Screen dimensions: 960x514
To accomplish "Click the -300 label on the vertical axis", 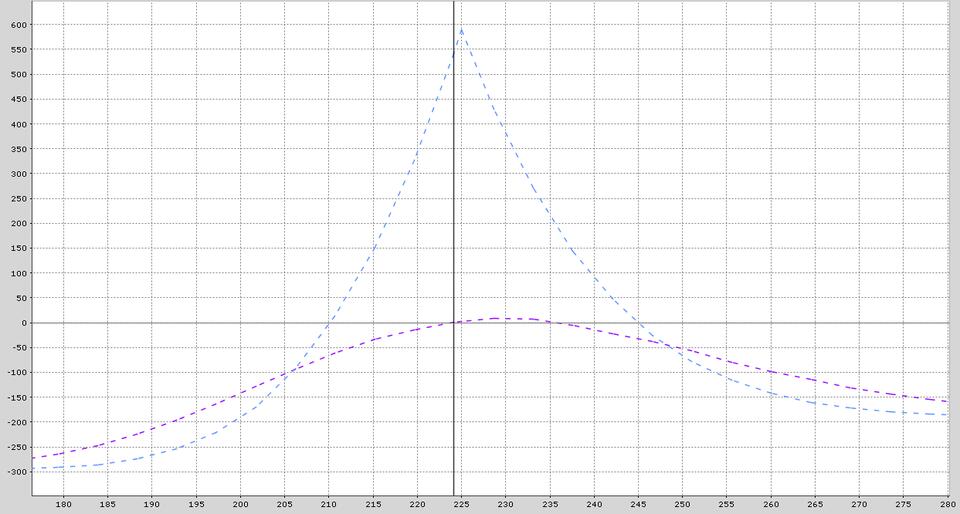I will 19,472.
